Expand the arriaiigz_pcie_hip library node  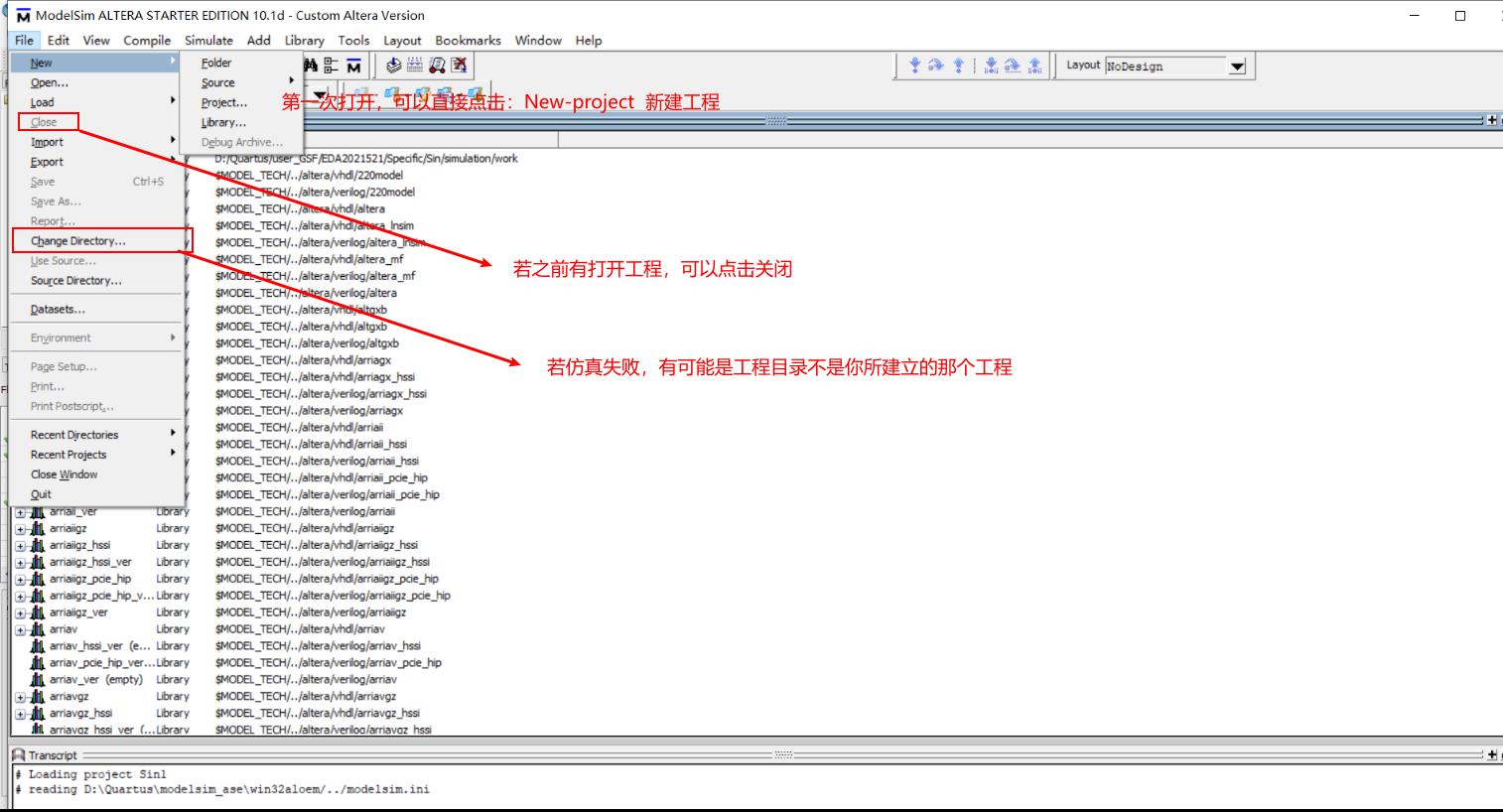[x=20, y=580]
